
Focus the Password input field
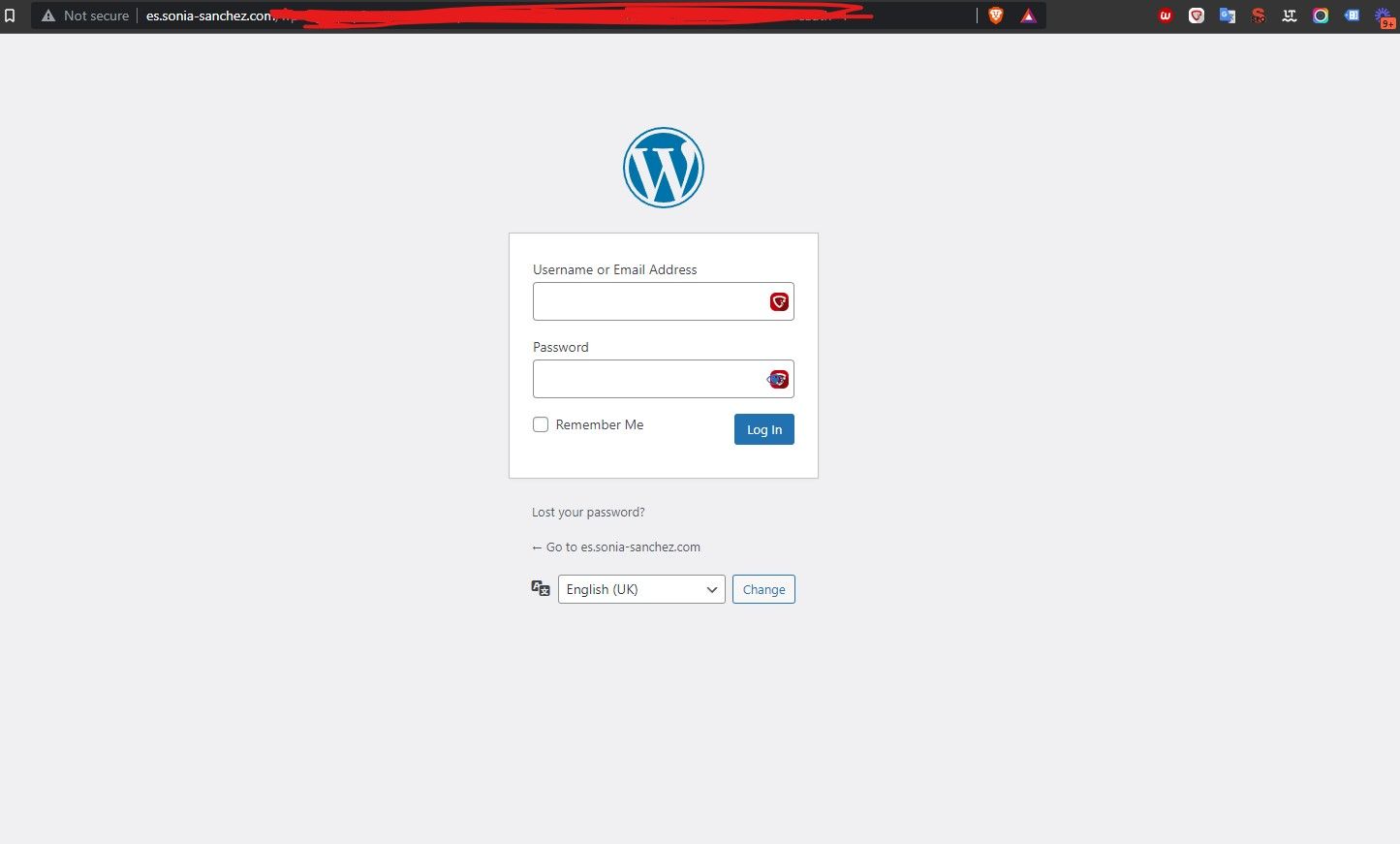tap(664, 379)
